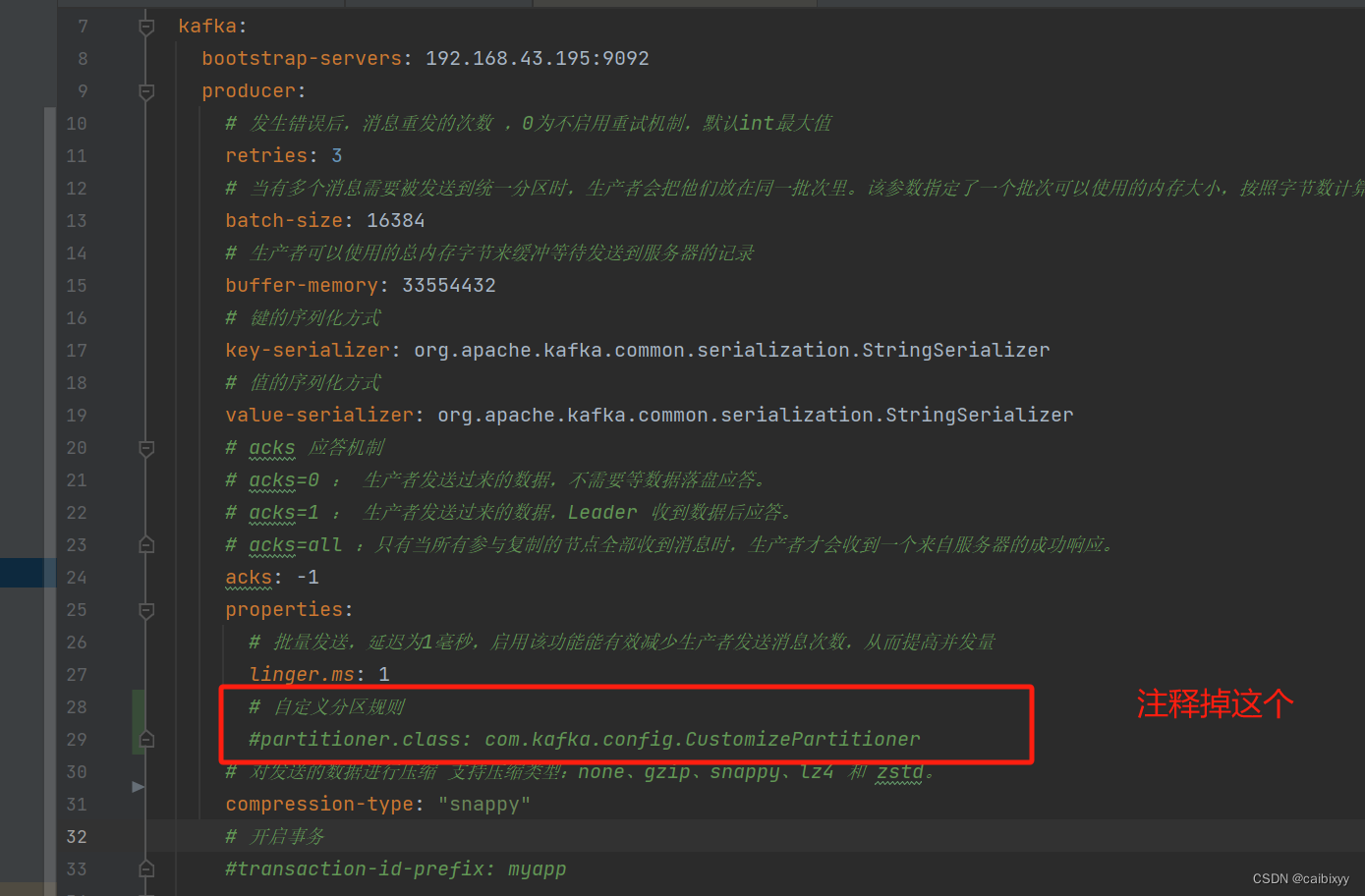
Task: Click the 'value-serializer' key
Action: [x=319, y=416]
